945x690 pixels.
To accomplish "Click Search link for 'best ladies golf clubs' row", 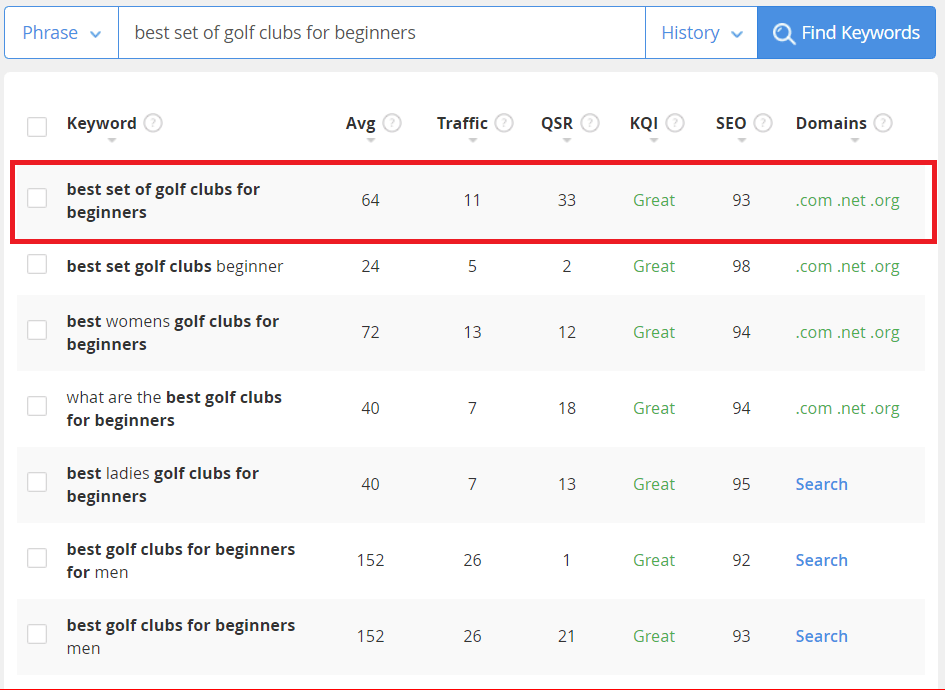I will coord(821,484).
